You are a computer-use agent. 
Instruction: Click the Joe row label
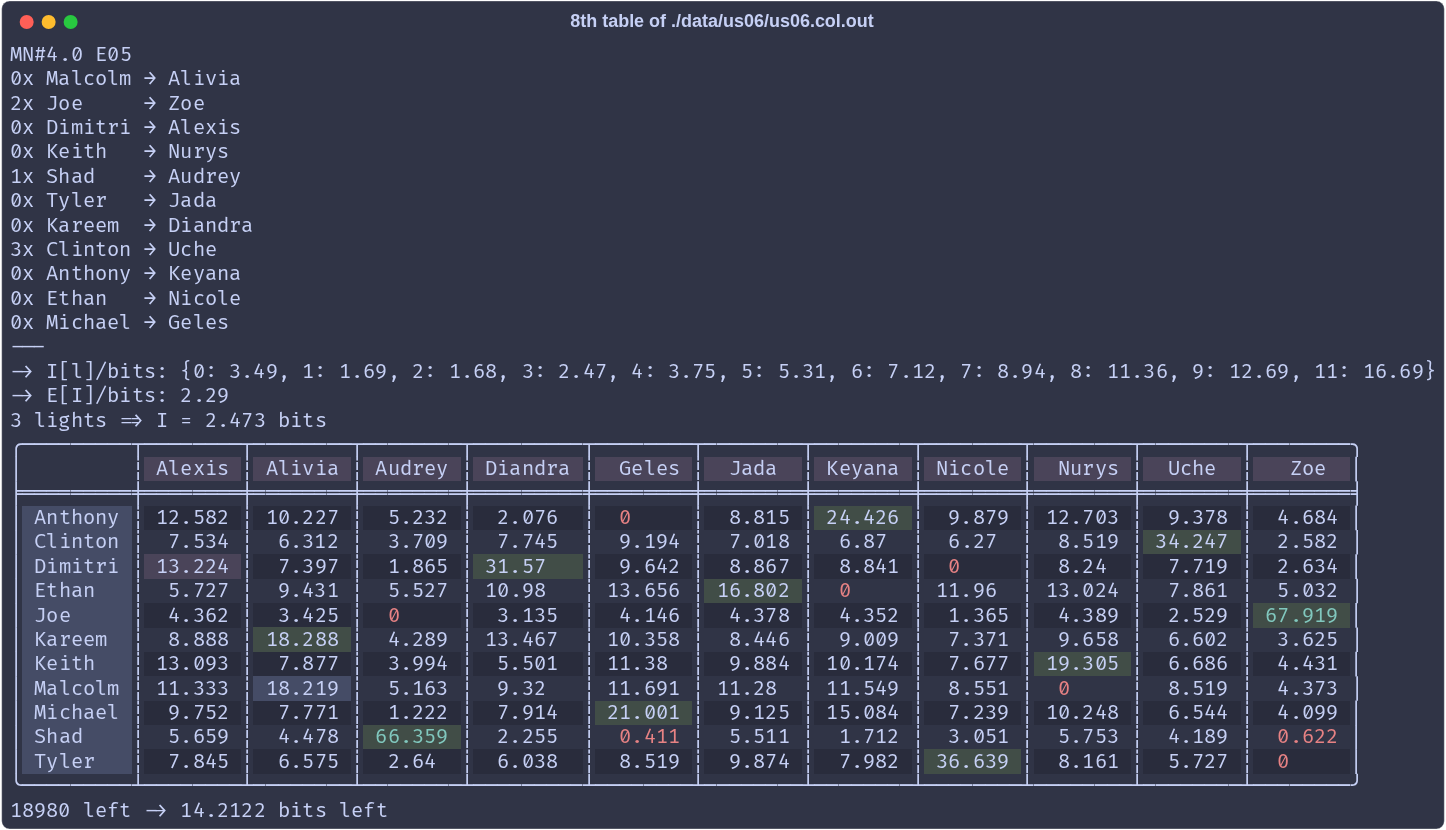pyautogui.click(x=77, y=615)
